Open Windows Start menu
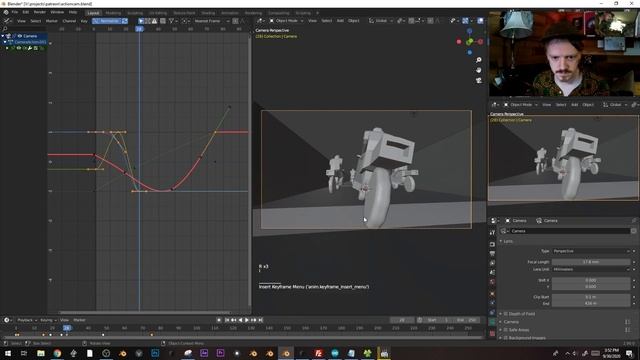Viewport: 640px width, 360px height. point(8,353)
